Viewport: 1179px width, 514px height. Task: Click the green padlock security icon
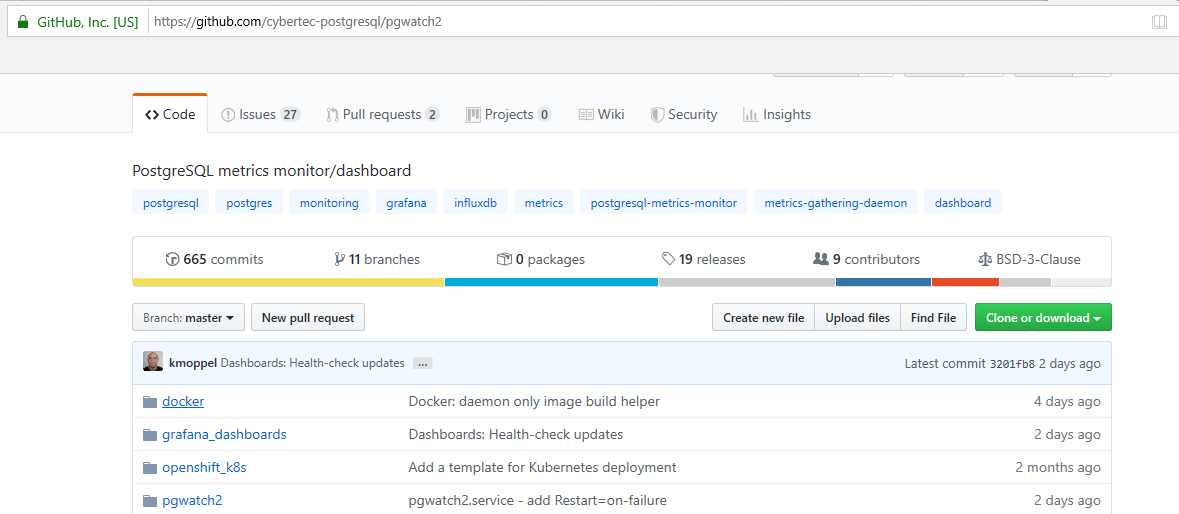[x=23, y=22]
